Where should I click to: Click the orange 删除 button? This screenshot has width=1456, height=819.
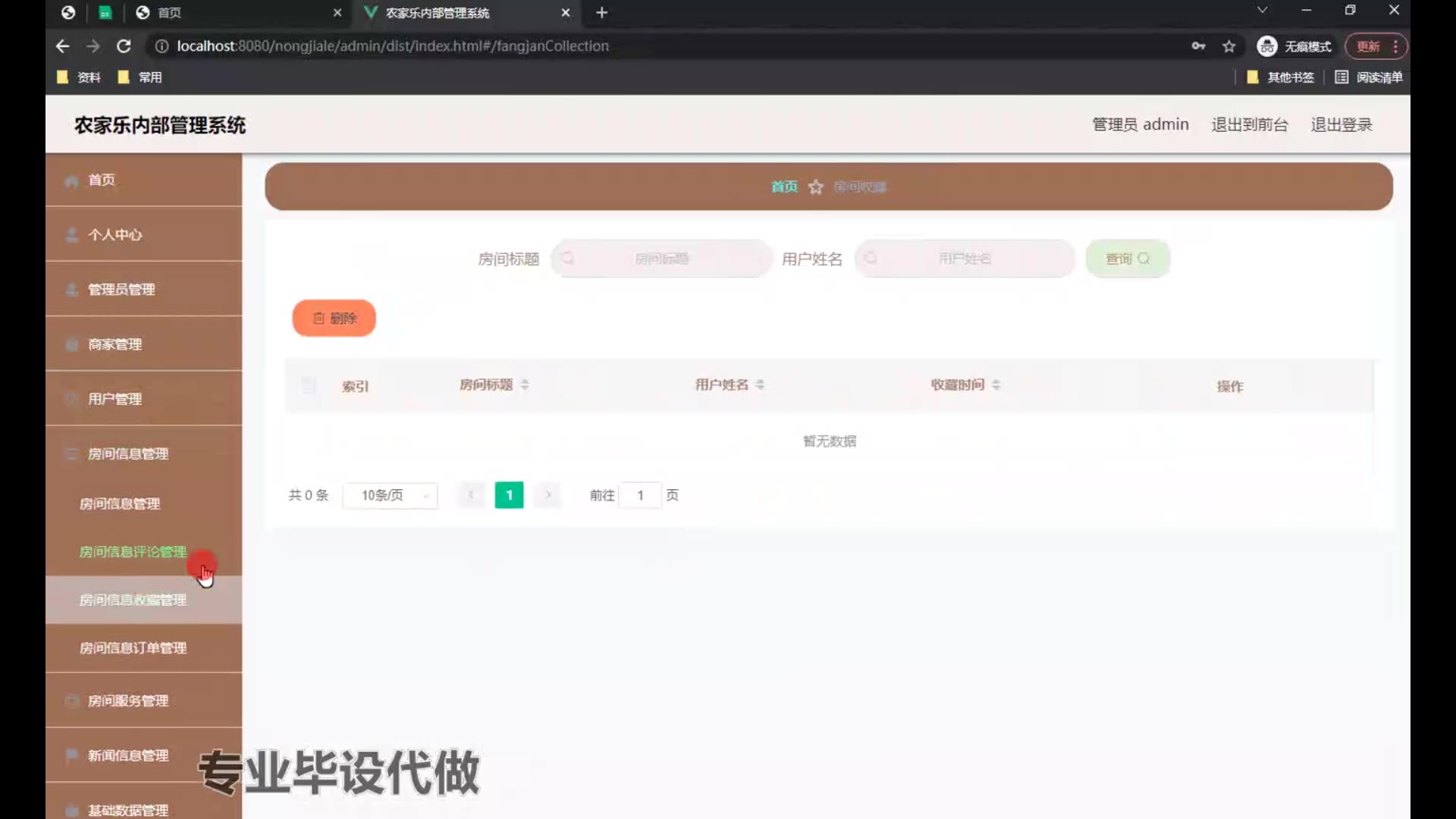(x=334, y=318)
